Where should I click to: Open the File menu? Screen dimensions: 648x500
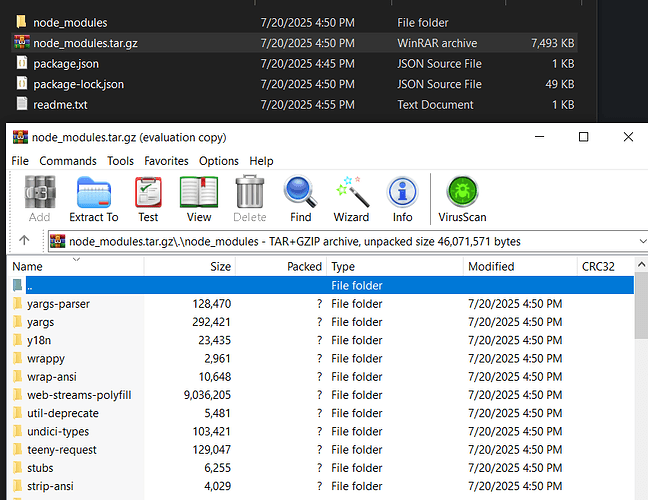[20, 161]
